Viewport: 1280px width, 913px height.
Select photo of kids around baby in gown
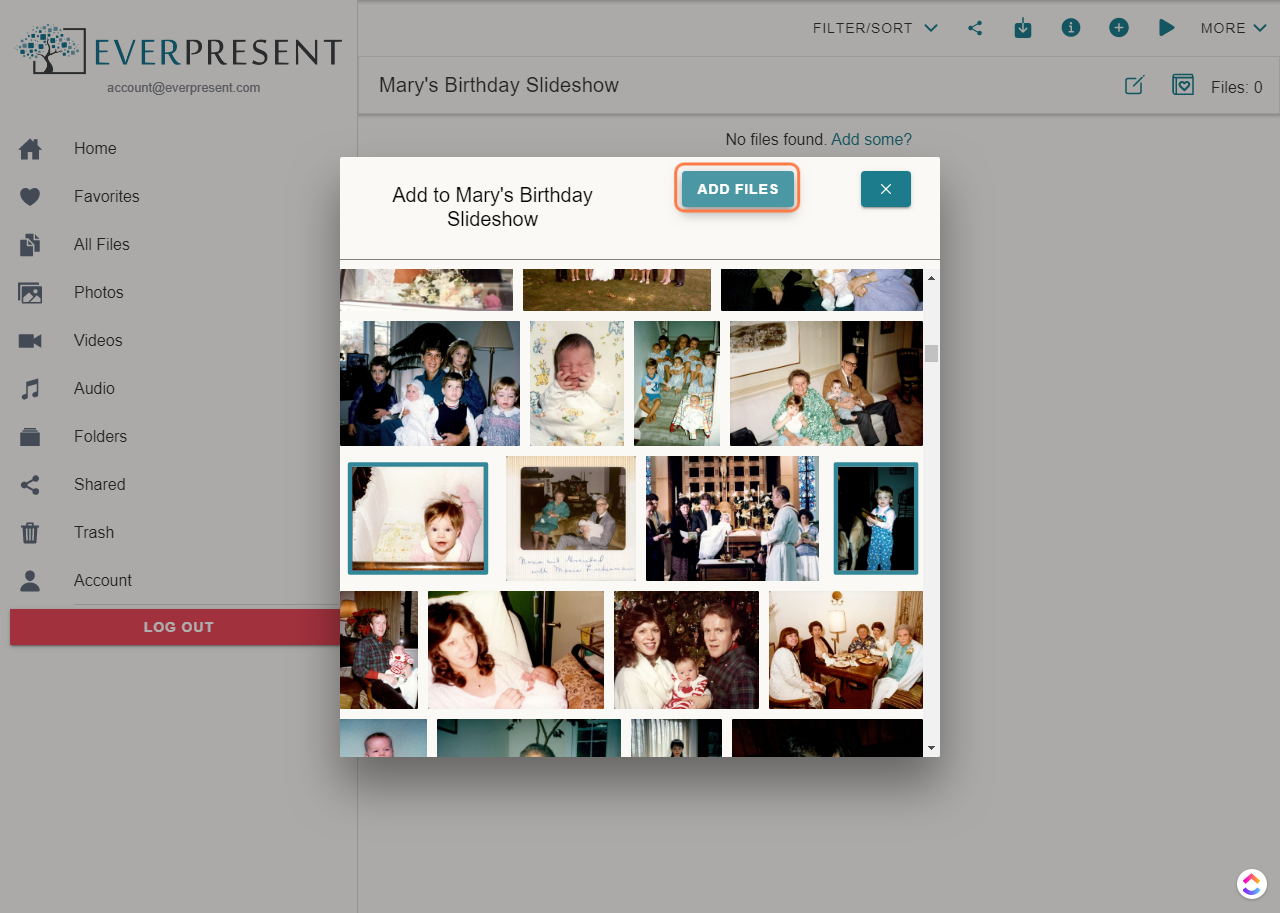pos(430,383)
